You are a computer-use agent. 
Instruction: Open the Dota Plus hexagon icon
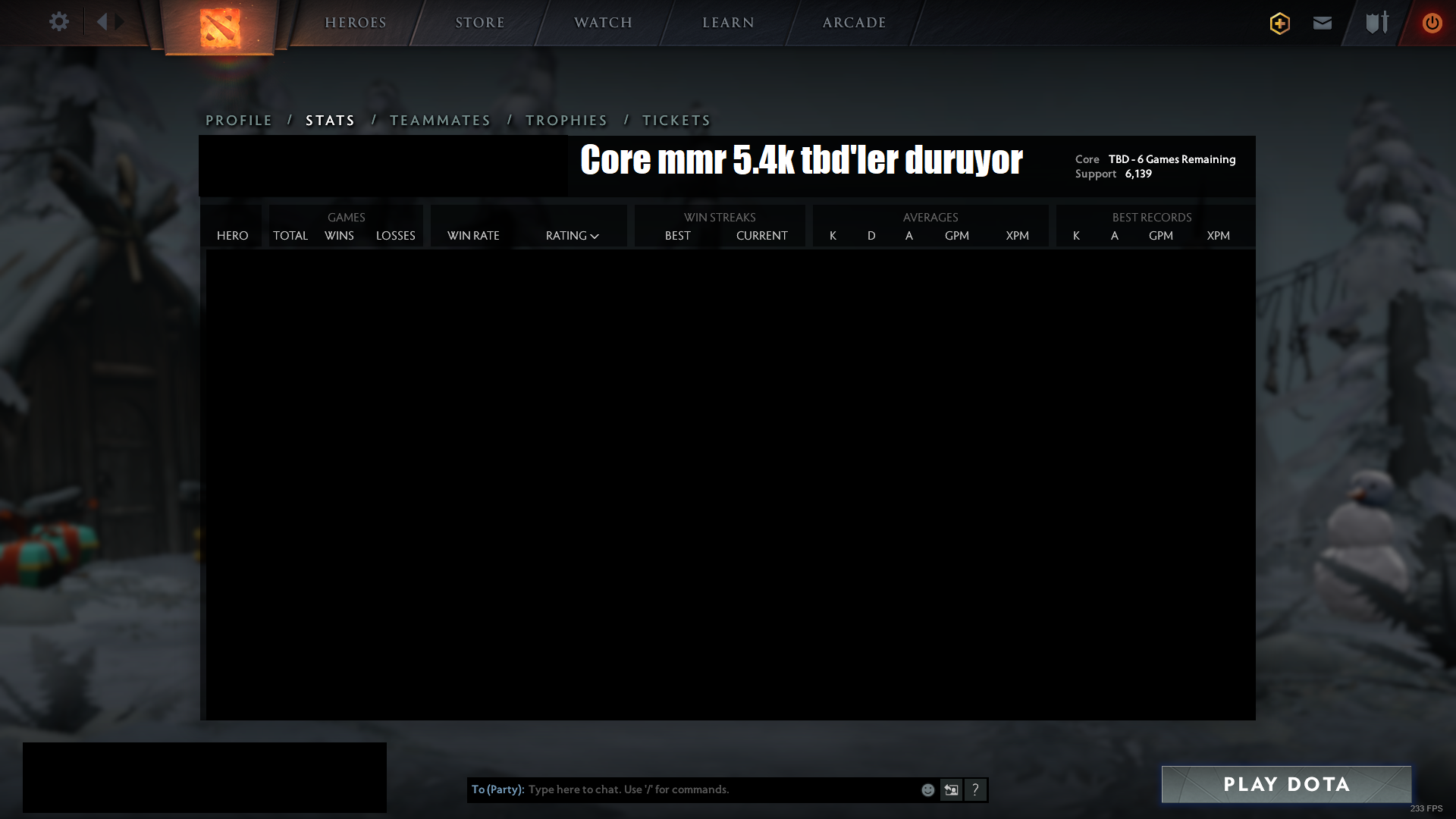tap(1280, 23)
